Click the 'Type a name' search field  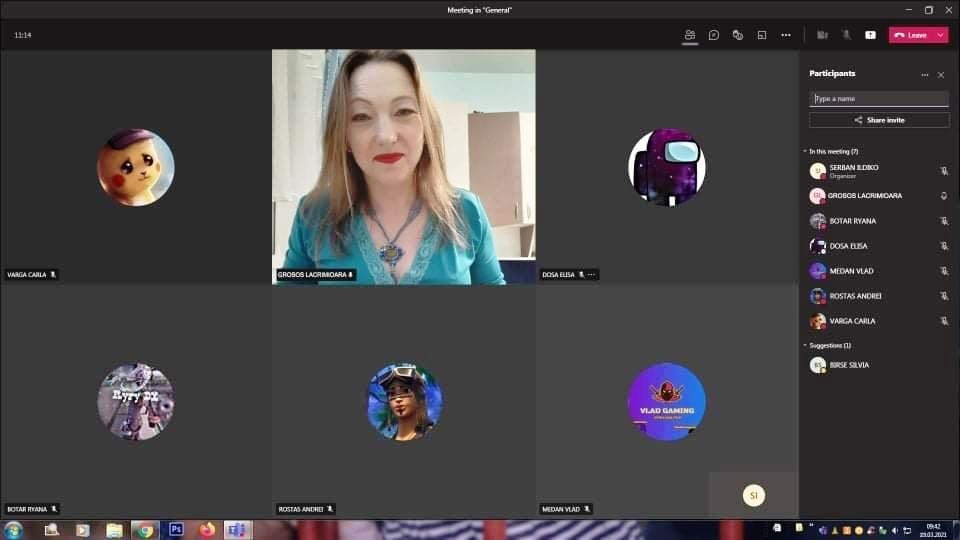(x=879, y=99)
